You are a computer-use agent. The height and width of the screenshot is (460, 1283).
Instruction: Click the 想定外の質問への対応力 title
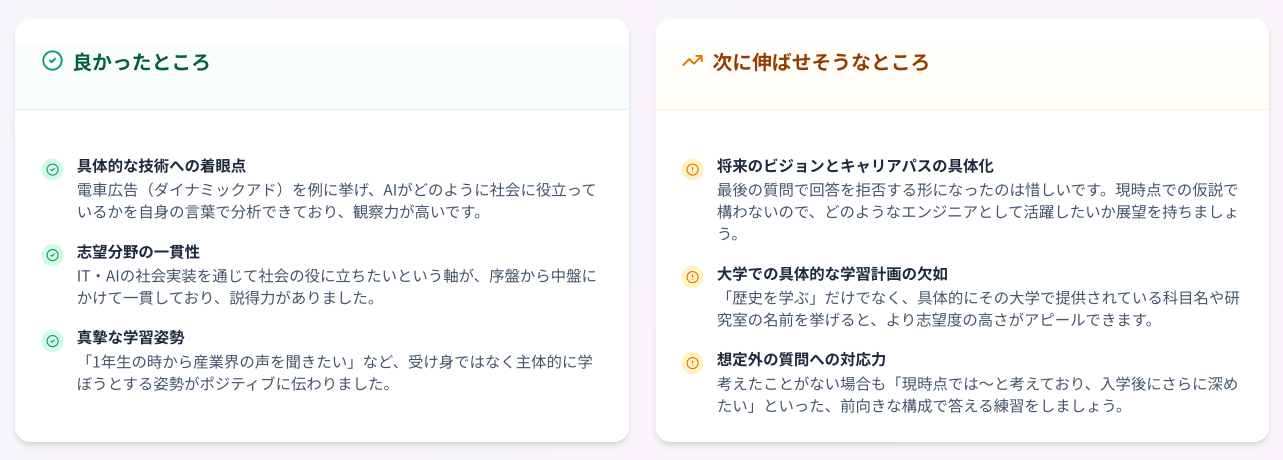coord(801,360)
